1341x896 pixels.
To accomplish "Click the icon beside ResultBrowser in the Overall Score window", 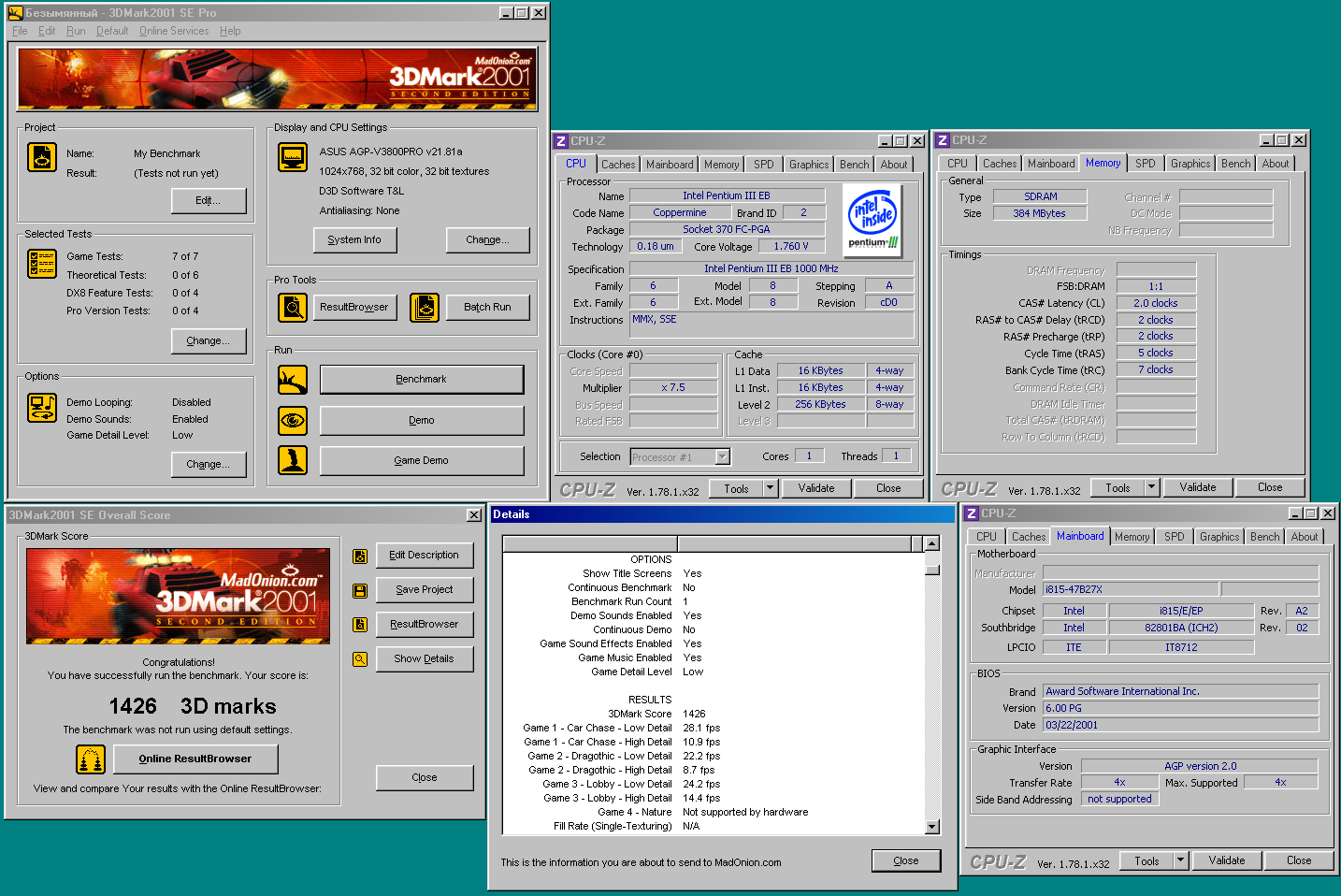I will click(x=360, y=625).
